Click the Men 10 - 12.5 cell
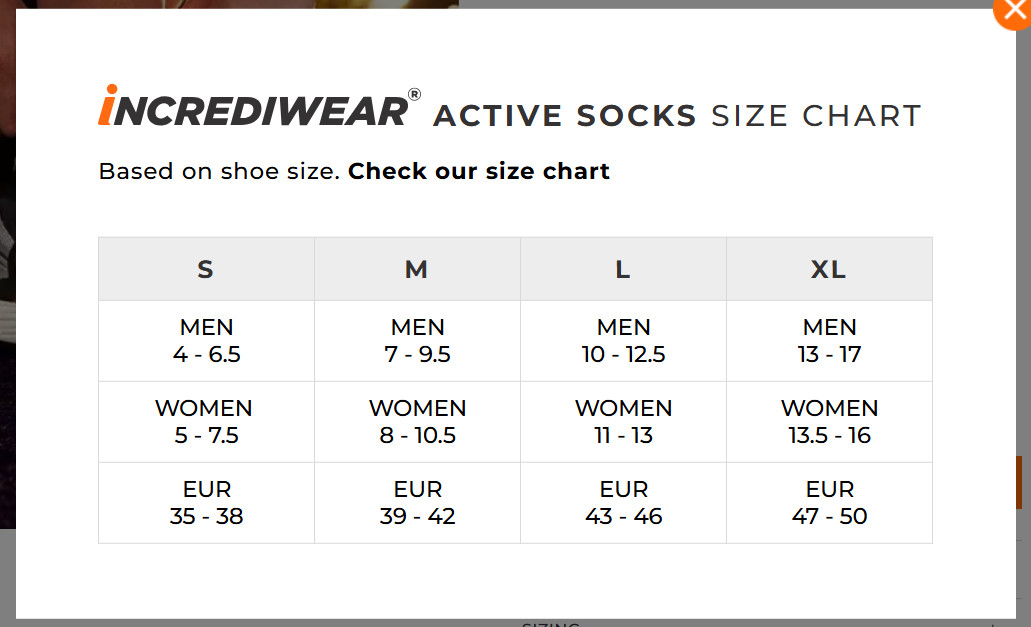Screen dimensions: 1031x627 coord(623,341)
